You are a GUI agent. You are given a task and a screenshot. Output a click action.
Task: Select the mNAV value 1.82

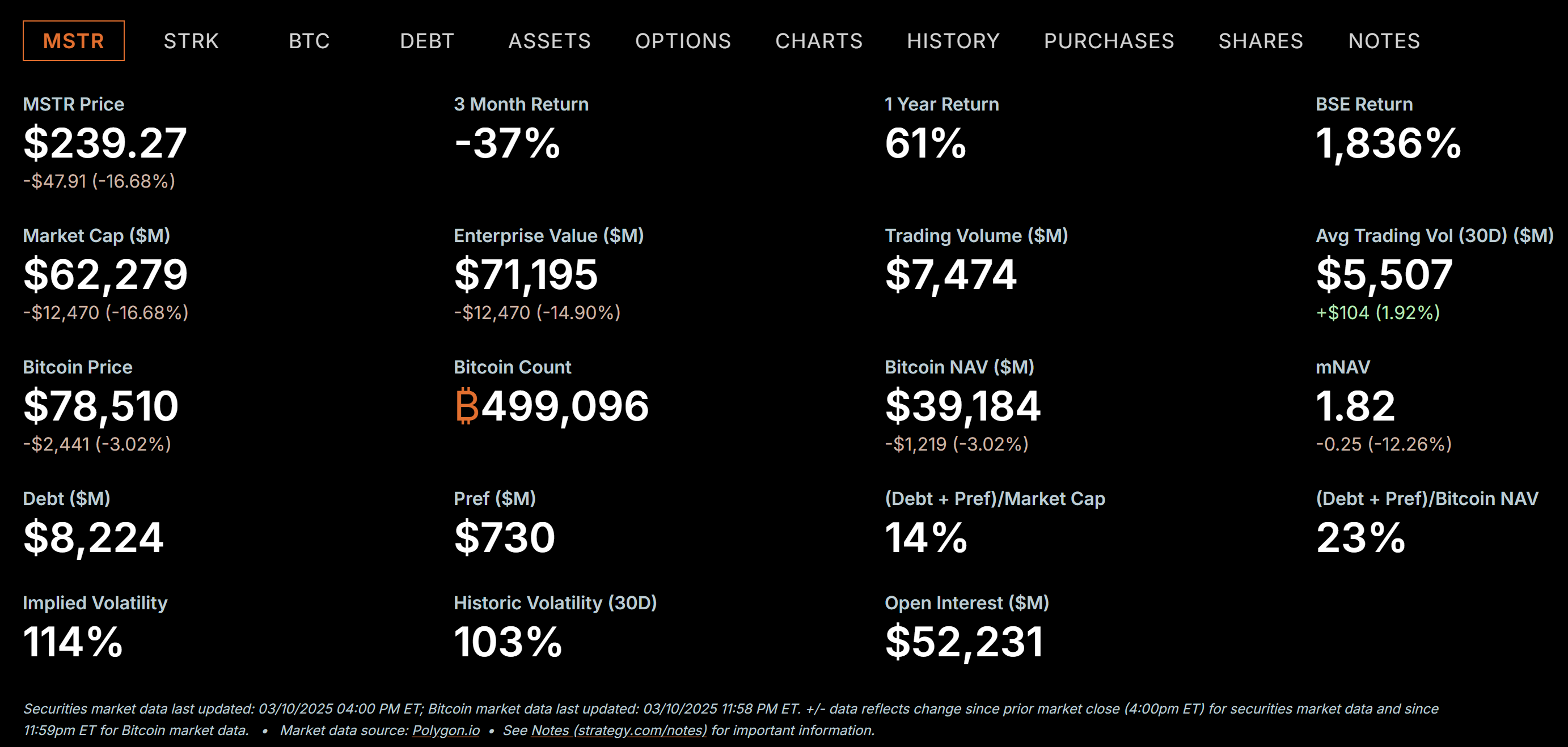click(1355, 406)
